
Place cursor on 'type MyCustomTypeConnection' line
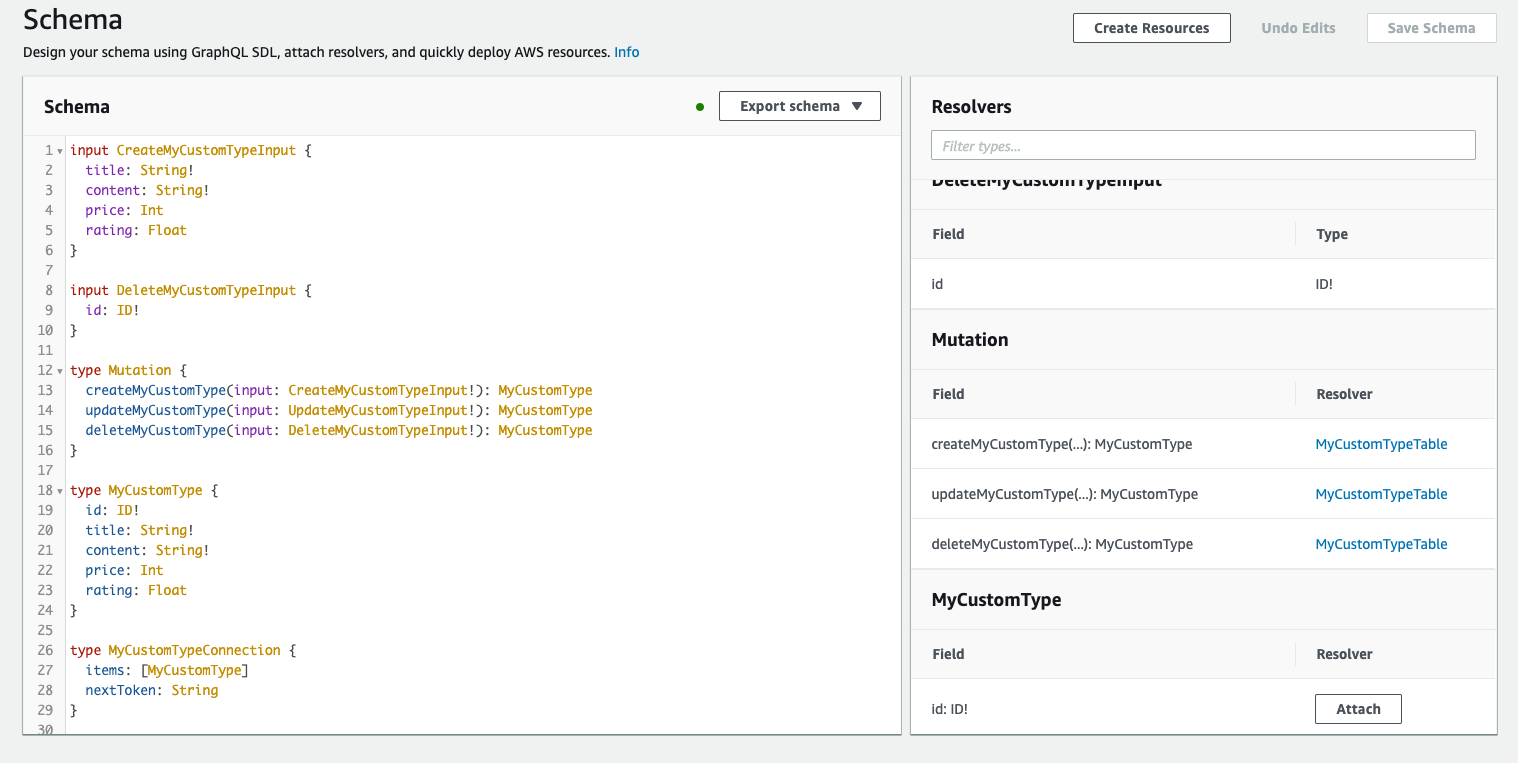pyautogui.click(x=183, y=650)
